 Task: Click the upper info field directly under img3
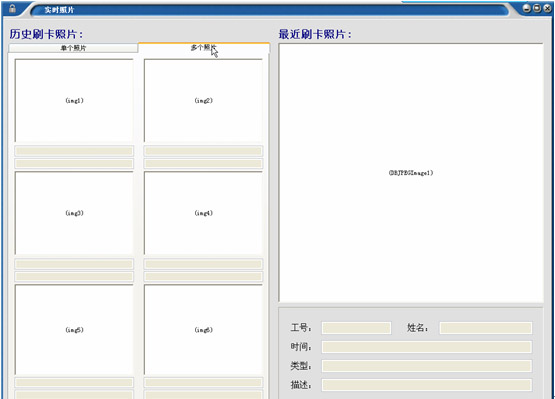point(74,264)
